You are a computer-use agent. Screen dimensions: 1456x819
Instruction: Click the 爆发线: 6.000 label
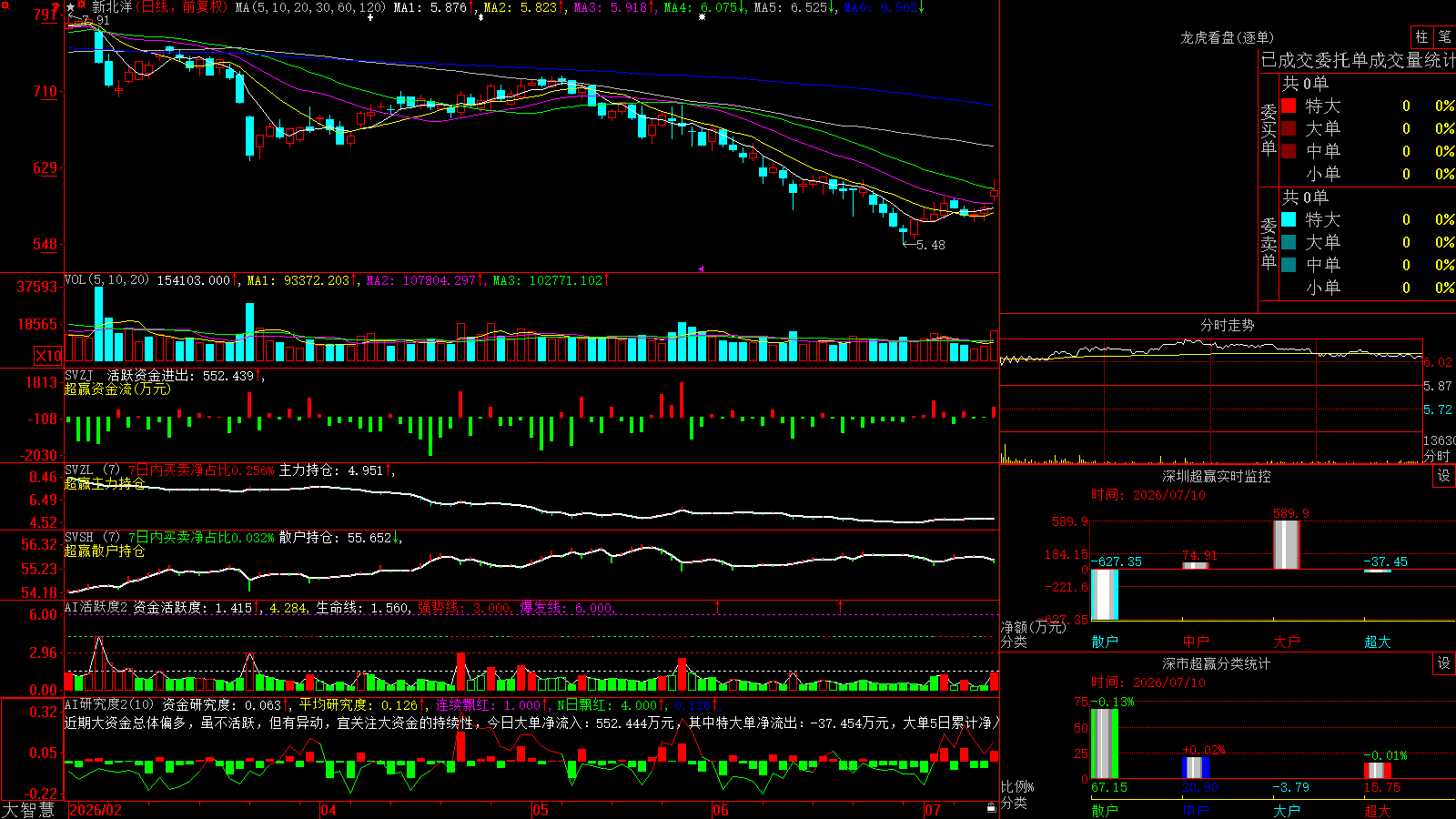pyautogui.click(x=566, y=608)
